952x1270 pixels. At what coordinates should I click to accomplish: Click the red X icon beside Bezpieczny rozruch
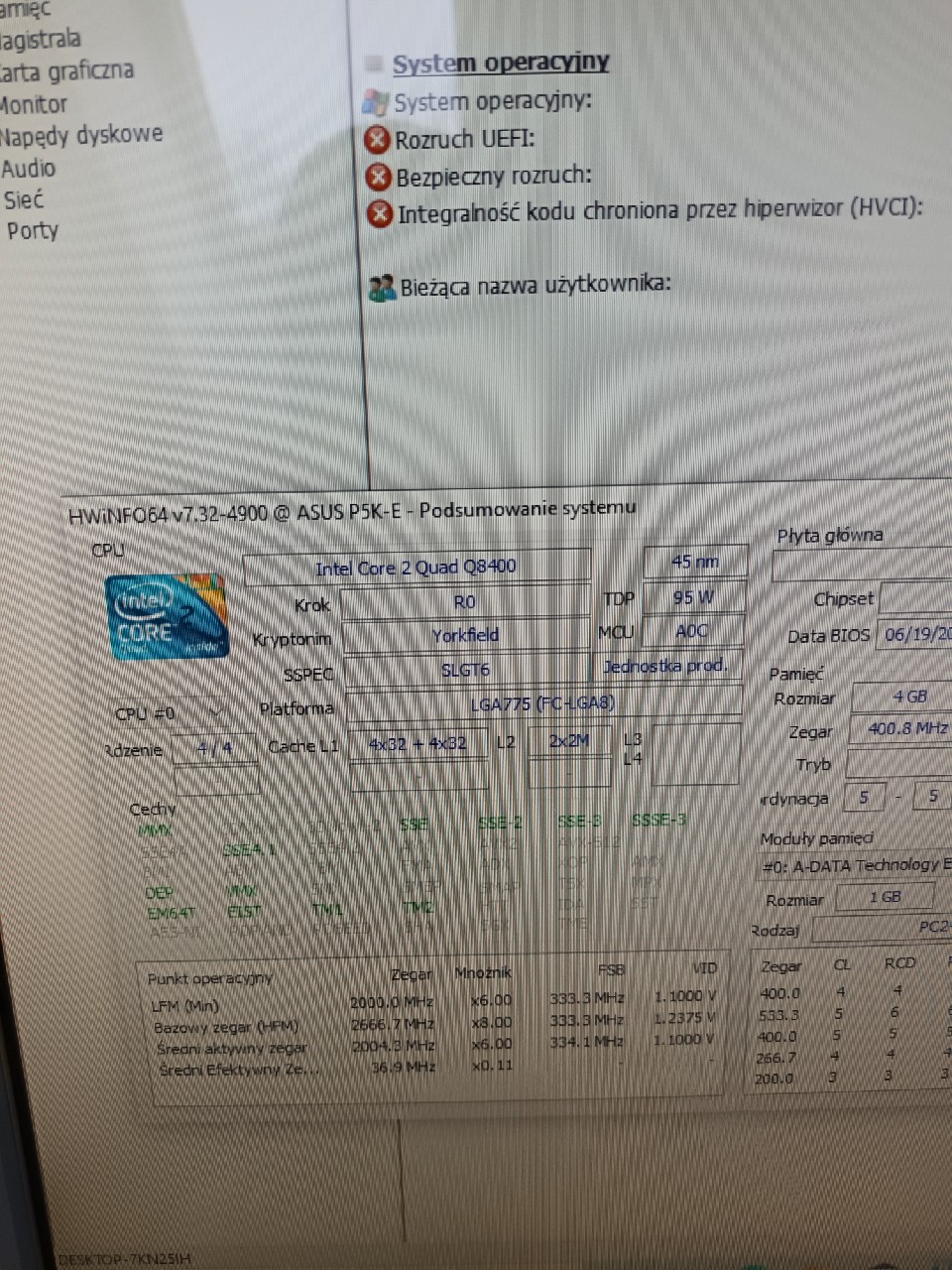click(x=379, y=177)
